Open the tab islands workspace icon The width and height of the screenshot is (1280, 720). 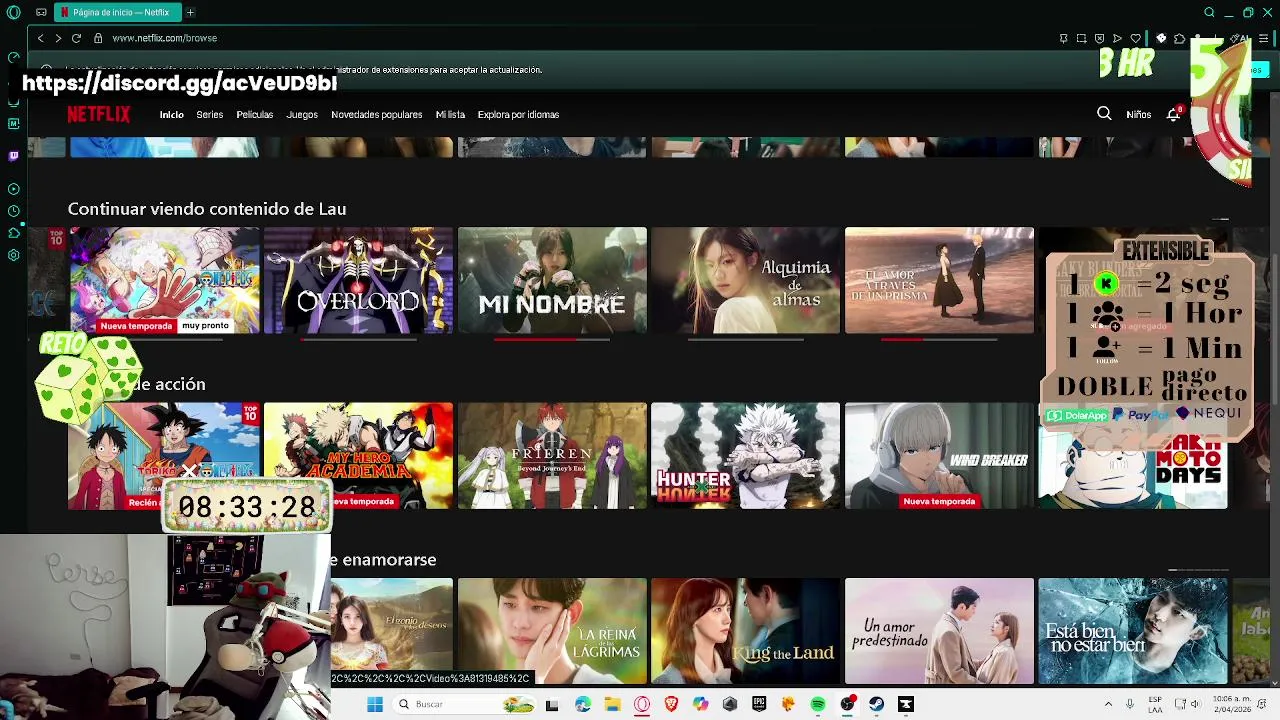pyautogui.click(x=41, y=12)
